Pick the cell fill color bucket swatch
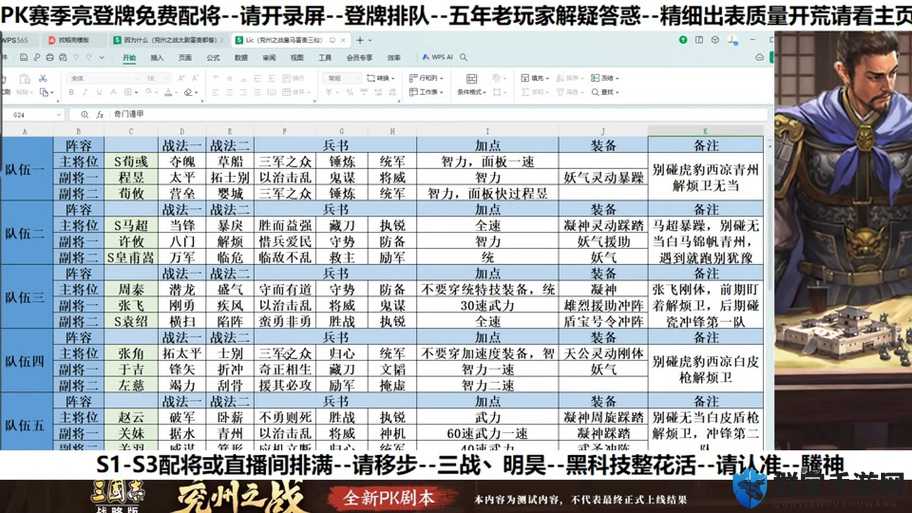This screenshot has height=513, width=912. [149, 92]
